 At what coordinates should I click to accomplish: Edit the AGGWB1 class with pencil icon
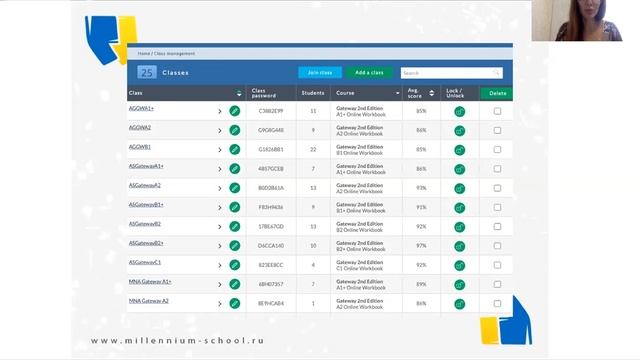pyautogui.click(x=235, y=149)
